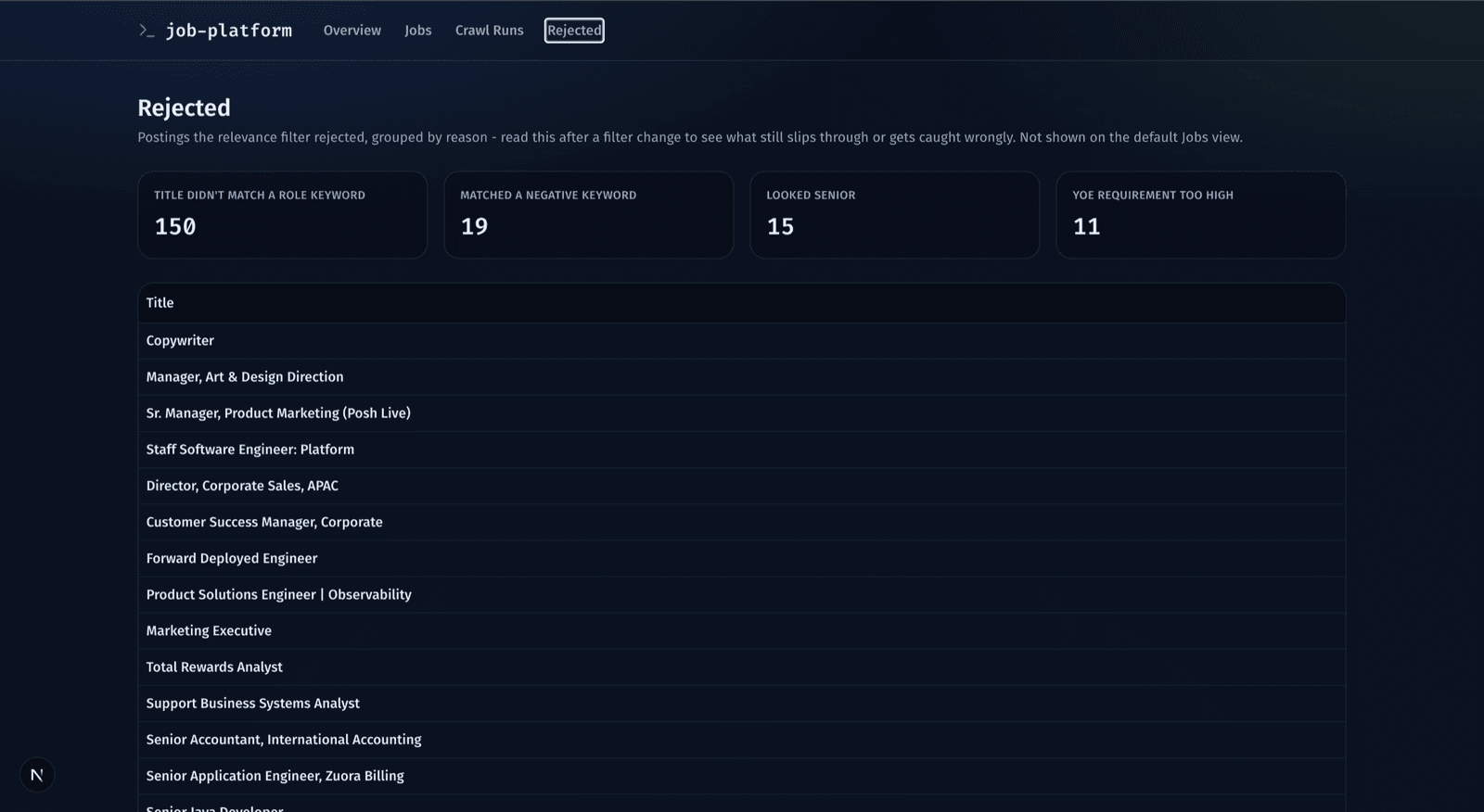The width and height of the screenshot is (1484, 812).
Task: Click the count 150 value
Action: [175, 226]
